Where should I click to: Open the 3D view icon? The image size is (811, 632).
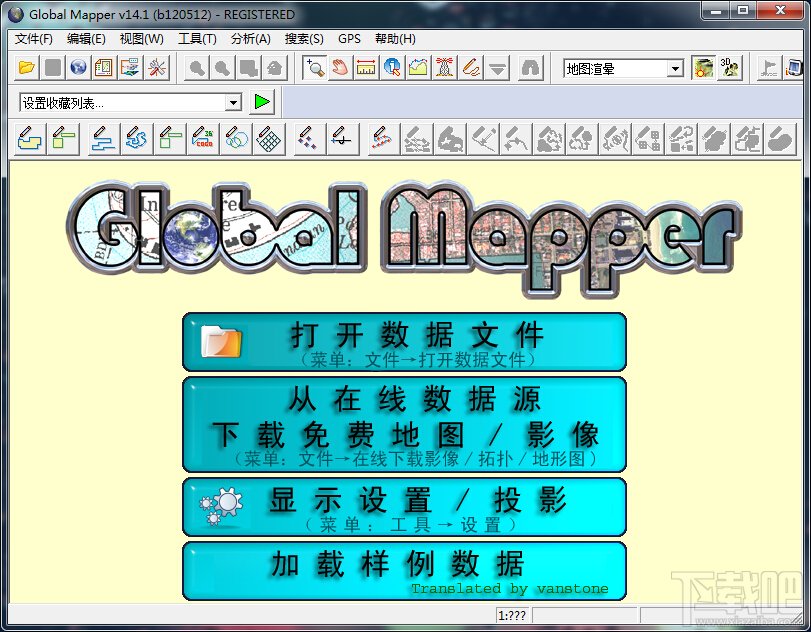pos(730,68)
